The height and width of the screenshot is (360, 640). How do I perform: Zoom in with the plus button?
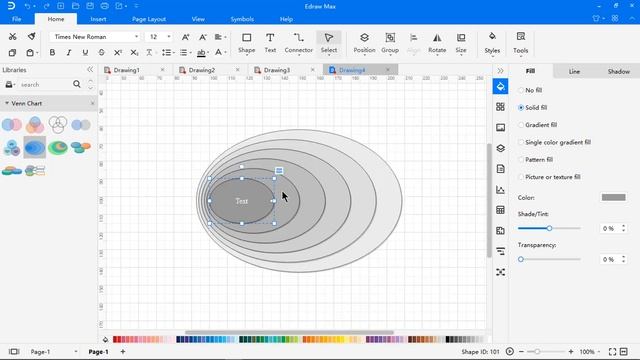(x=571, y=351)
